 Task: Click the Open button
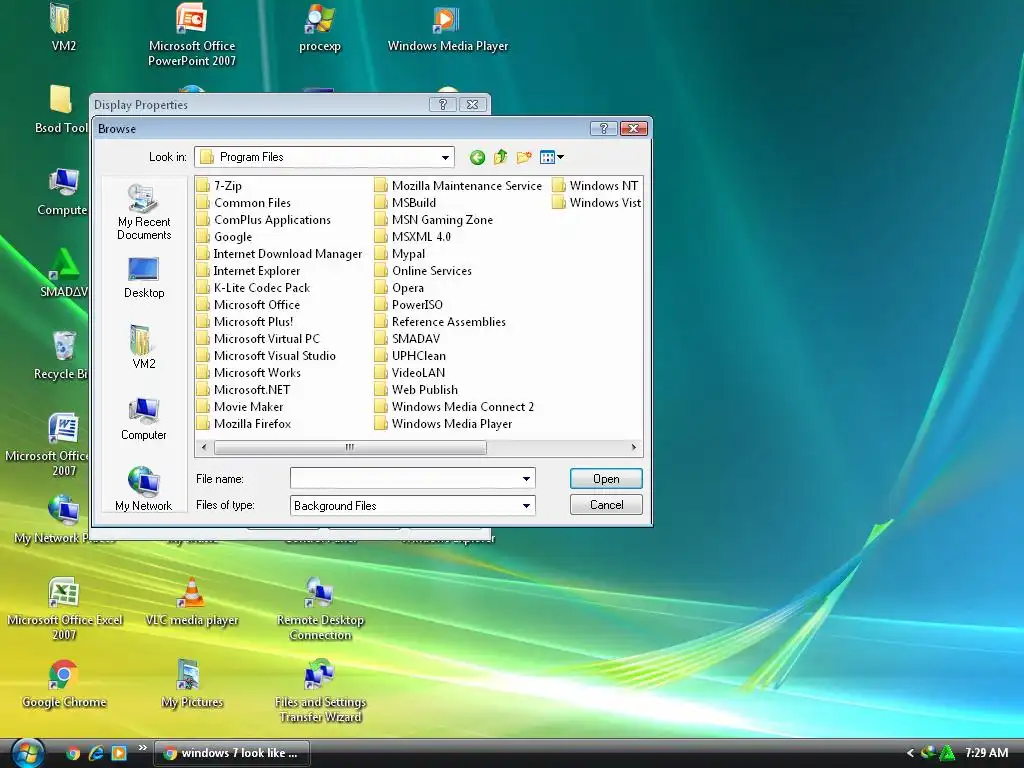coord(606,479)
